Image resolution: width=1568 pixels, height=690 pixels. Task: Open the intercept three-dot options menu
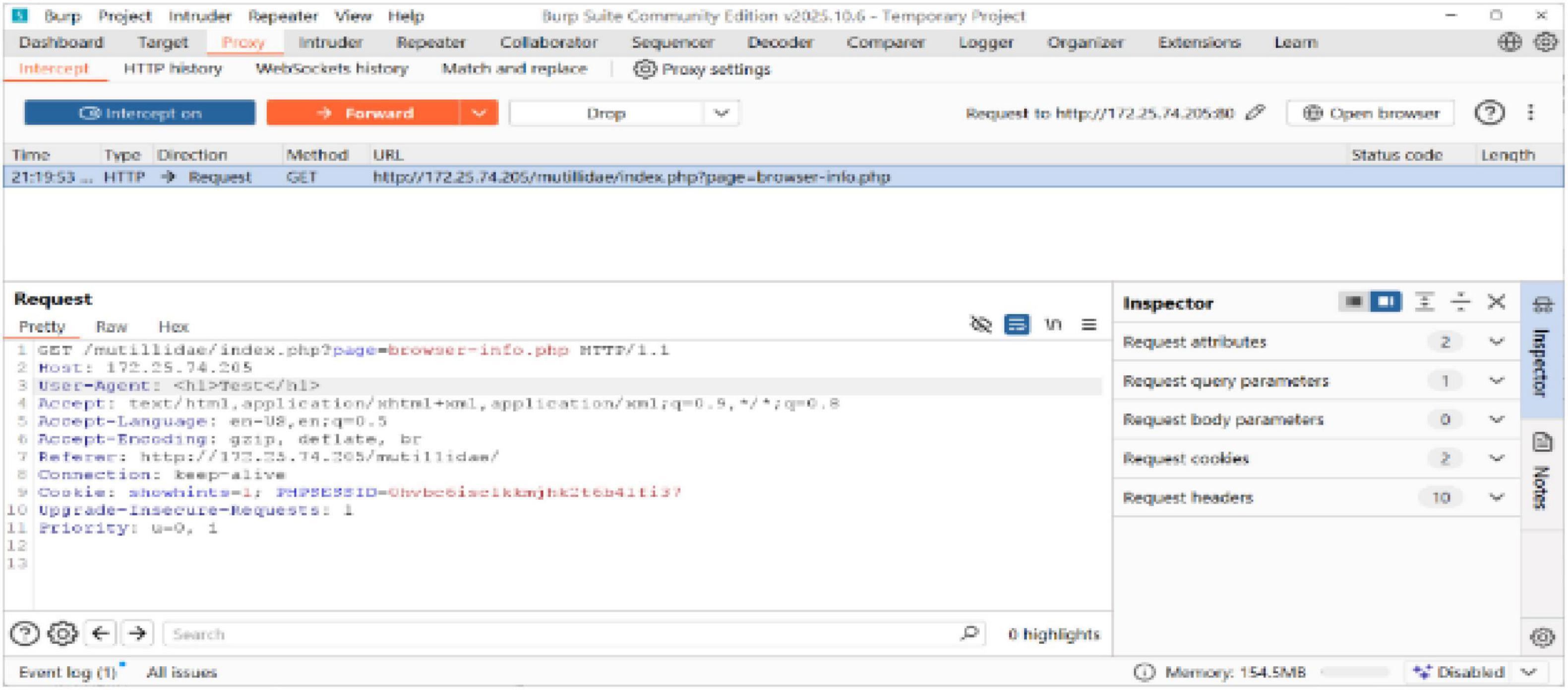point(1530,113)
